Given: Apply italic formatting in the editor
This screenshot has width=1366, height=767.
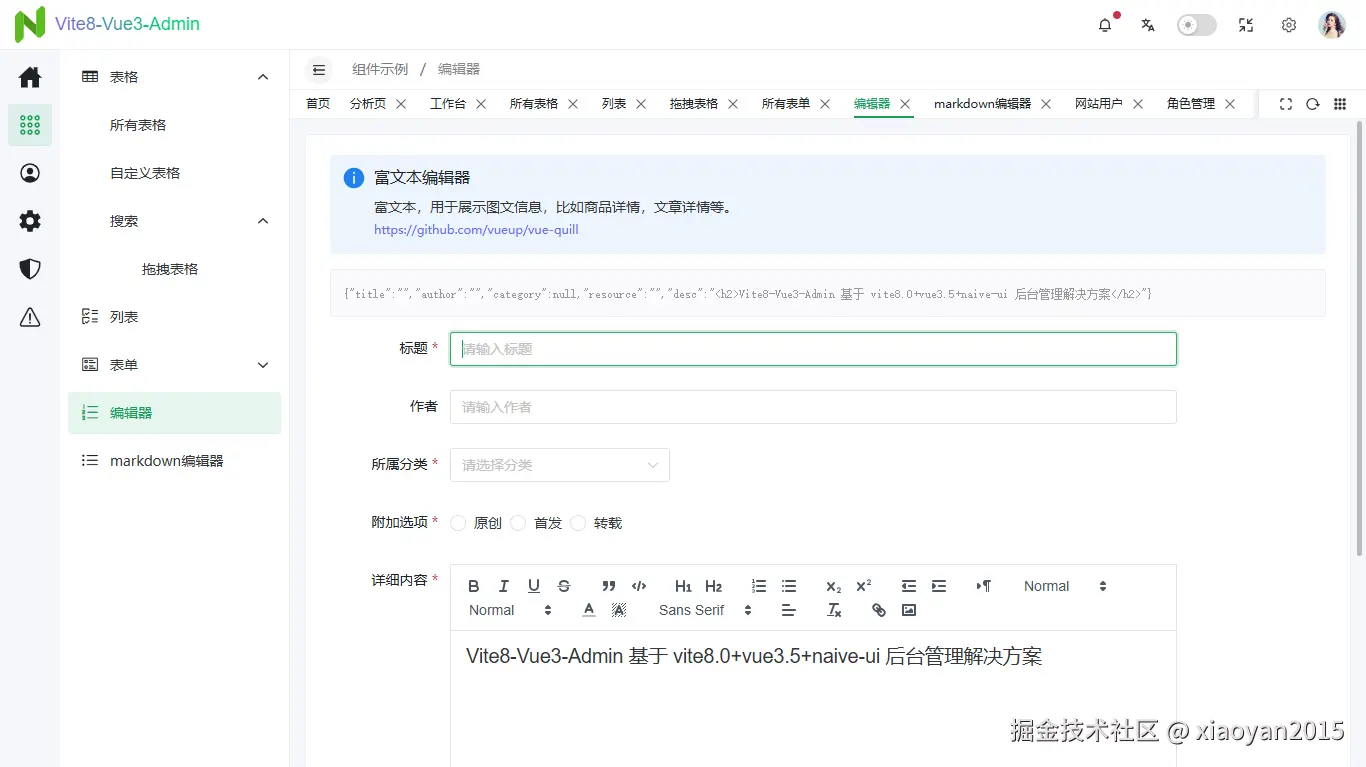Looking at the screenshot, I should 504,586.
